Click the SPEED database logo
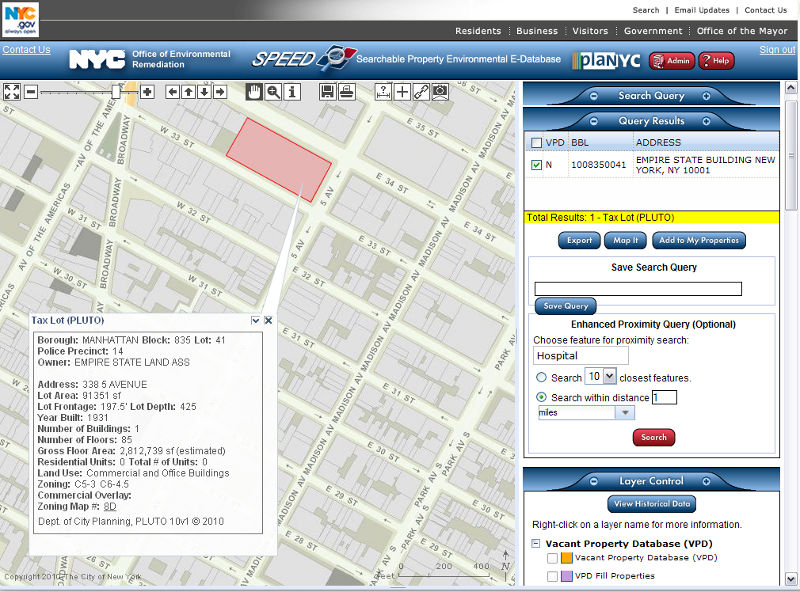Viewport: 800px width, 592px height. pyautogui.click(x=304, y=59)
